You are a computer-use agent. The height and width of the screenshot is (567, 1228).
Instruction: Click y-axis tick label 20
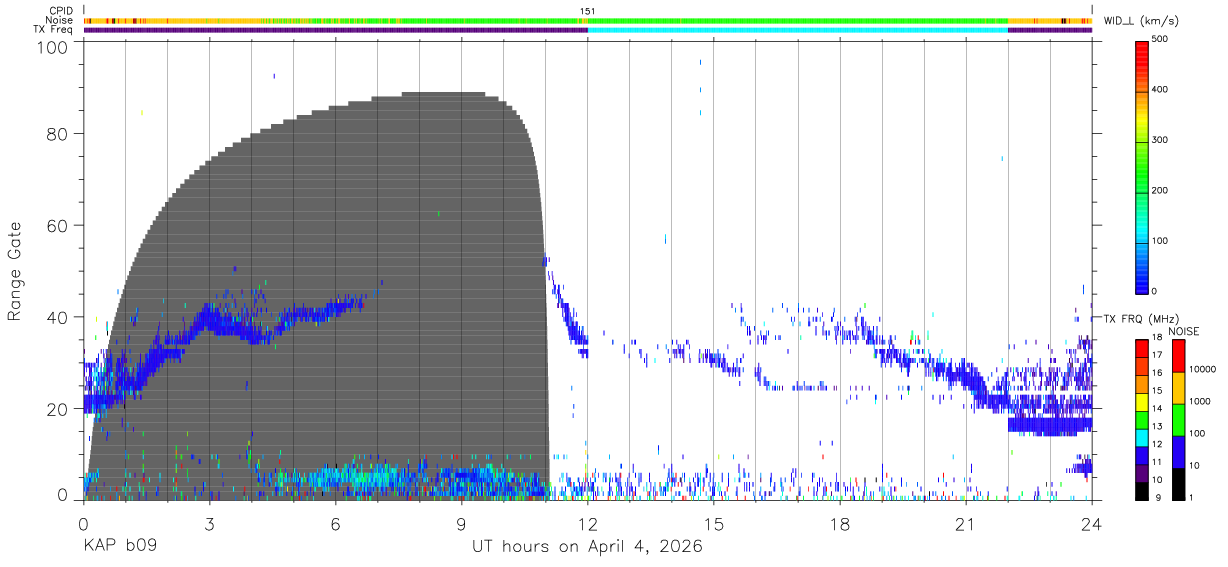55,408
